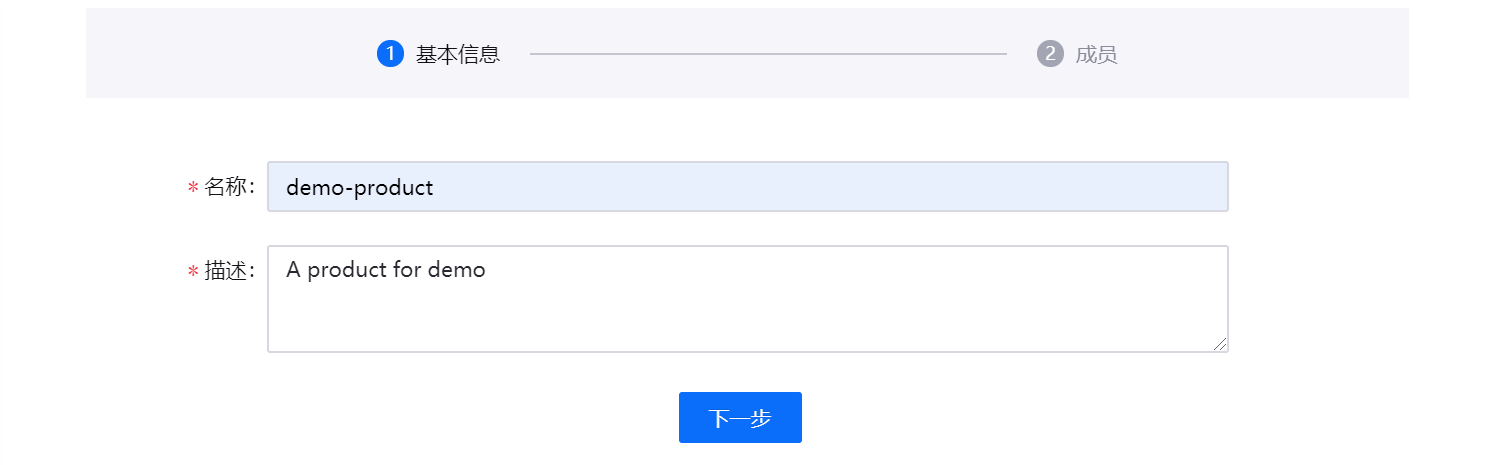Image resolution: width=1493 pixels, height=465 pixels.
Task: Click the number "2" inside the gray step circle
Action: coord(1050,54)
